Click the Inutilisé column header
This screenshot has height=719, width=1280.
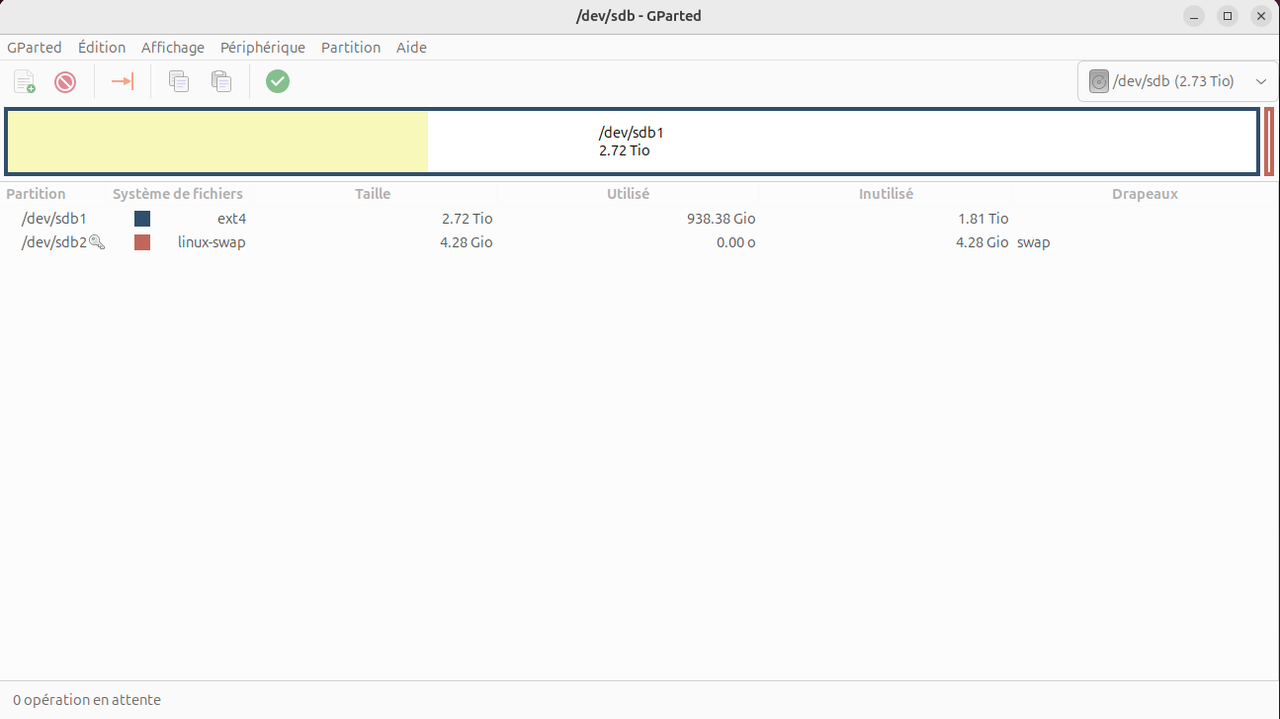(x=886, y=194)
